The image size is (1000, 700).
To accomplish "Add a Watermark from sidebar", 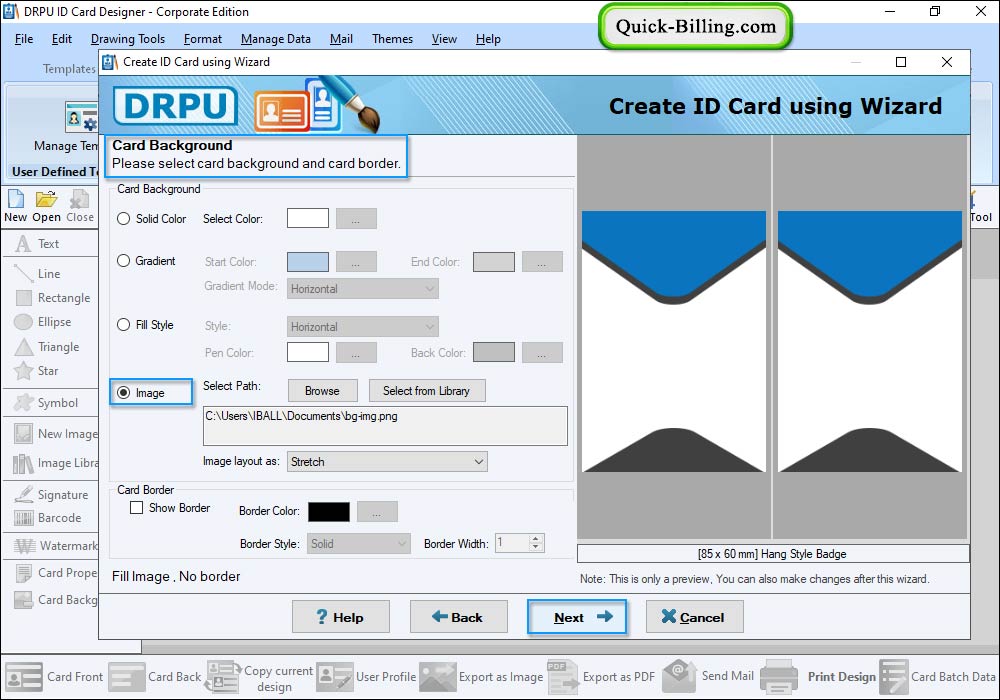I will [56, 546].
